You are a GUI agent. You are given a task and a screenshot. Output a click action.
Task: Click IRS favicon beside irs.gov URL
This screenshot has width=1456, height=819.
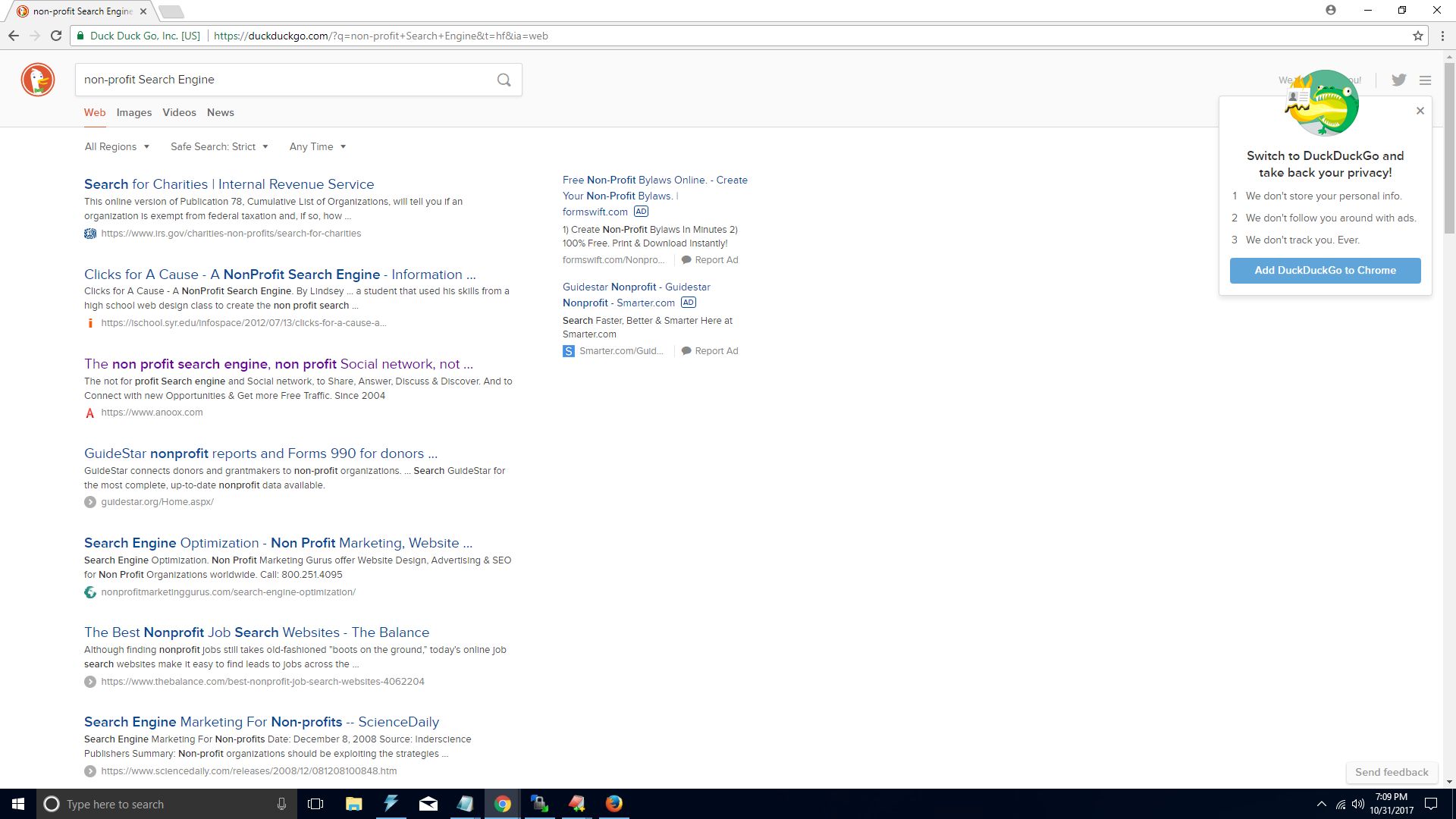[90, 234]
